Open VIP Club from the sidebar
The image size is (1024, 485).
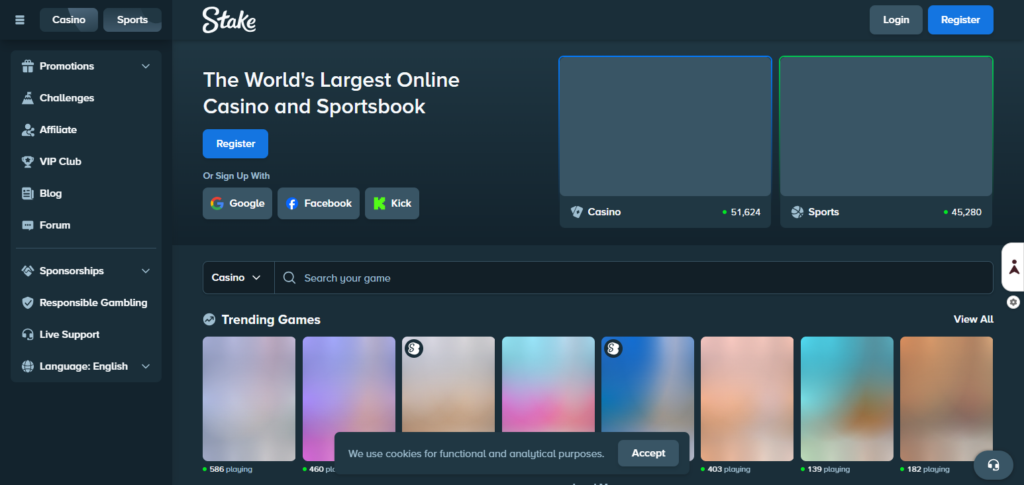tap(86, 161)
